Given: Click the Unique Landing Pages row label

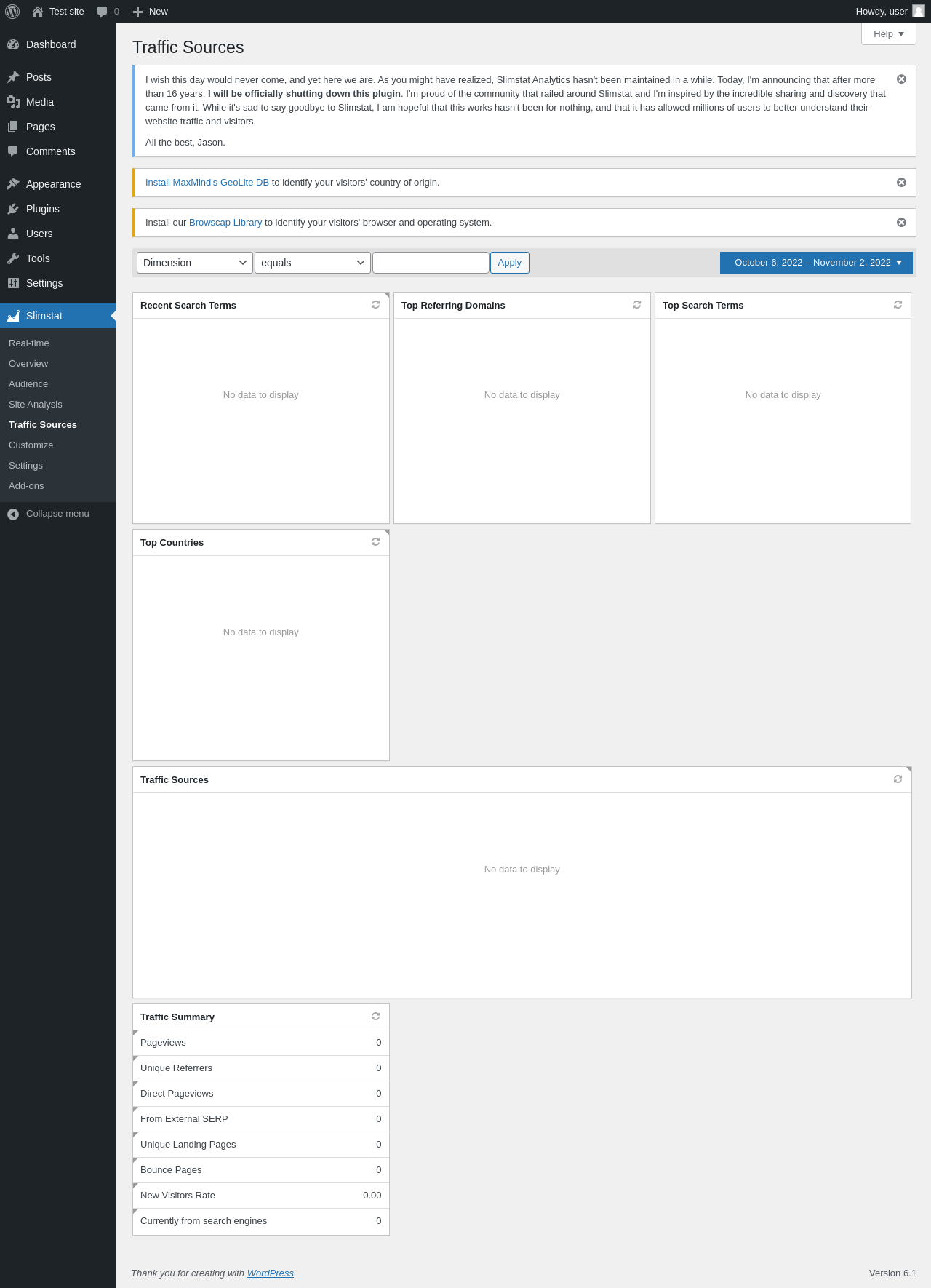Looking at the screenshot, I should click(188, 1145).
